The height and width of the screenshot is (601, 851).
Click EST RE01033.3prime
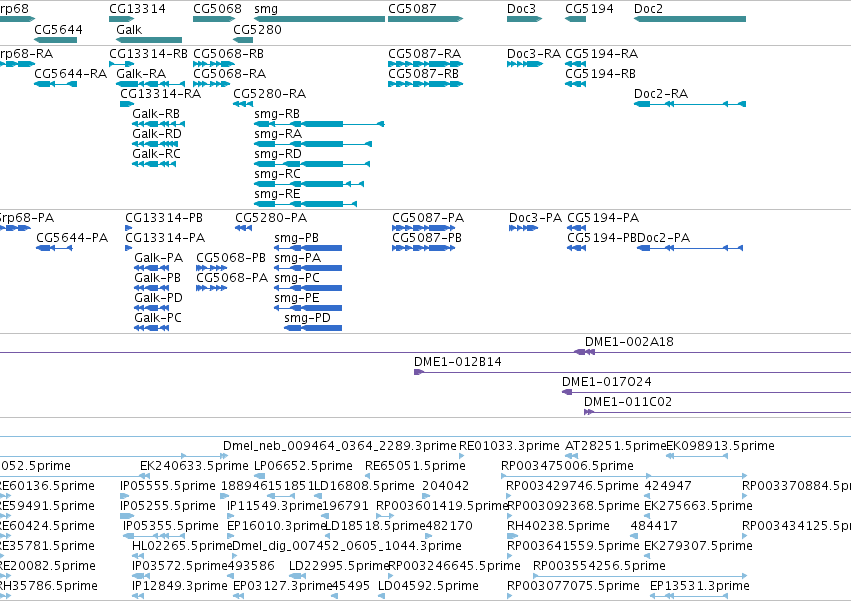click(461, 456)
